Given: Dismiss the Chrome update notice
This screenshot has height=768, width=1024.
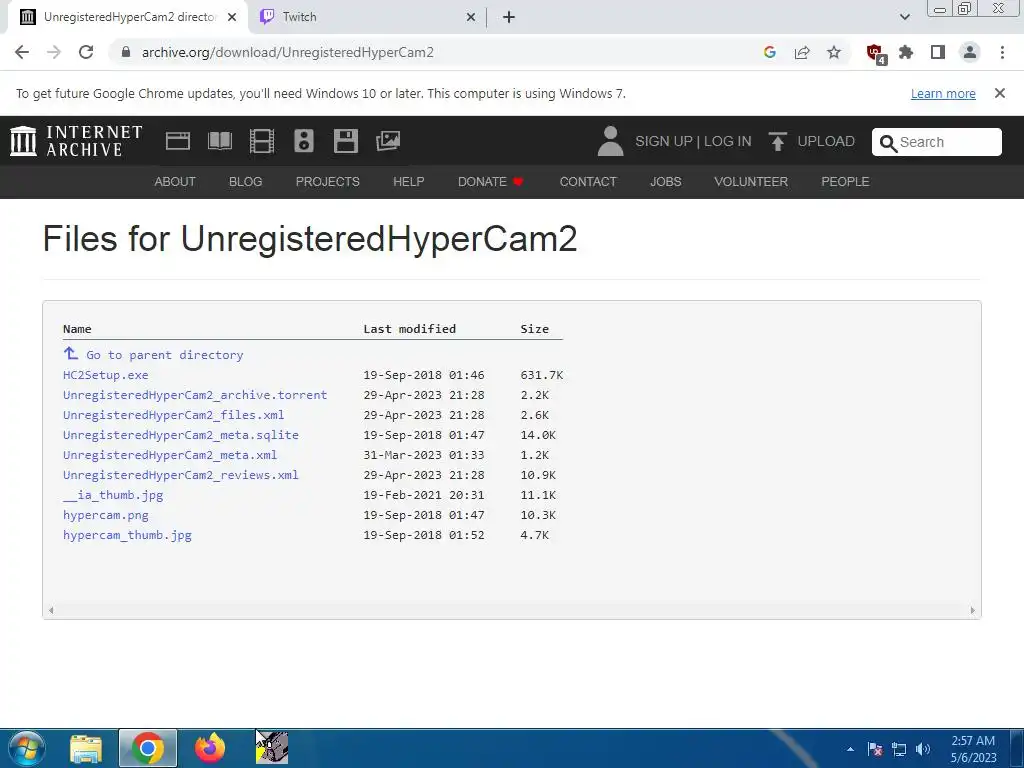Looking at the screenshot, I should [999, 93].
